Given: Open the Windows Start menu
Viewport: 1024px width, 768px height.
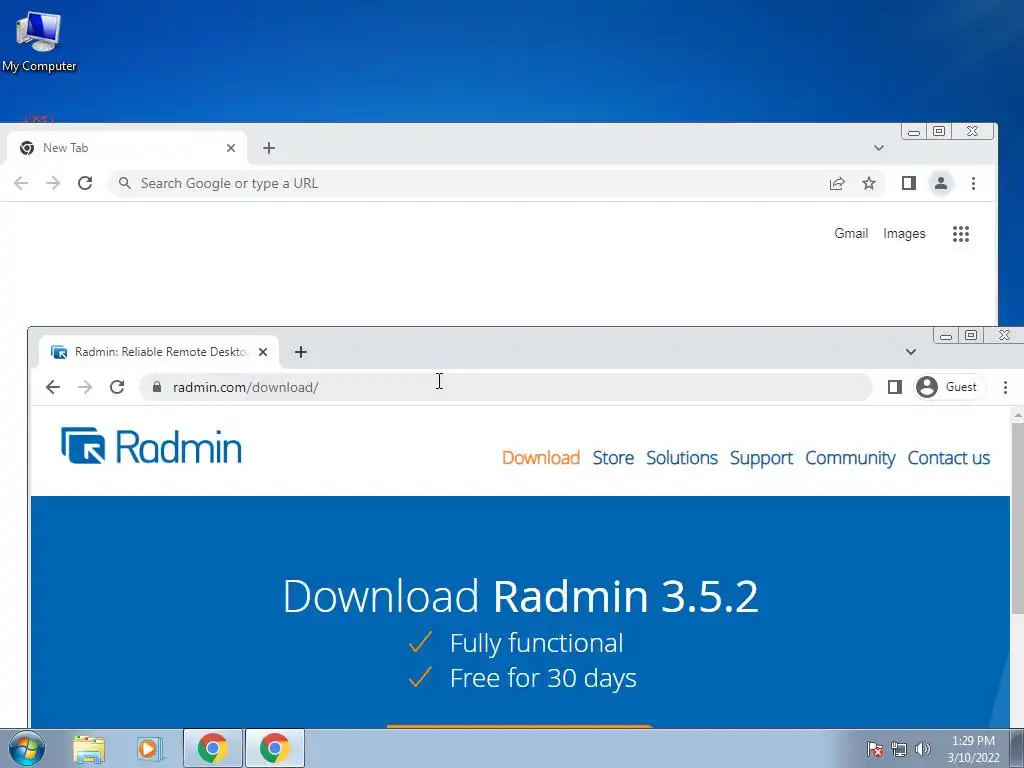Looking at the screenshot, I should point(27,748).
